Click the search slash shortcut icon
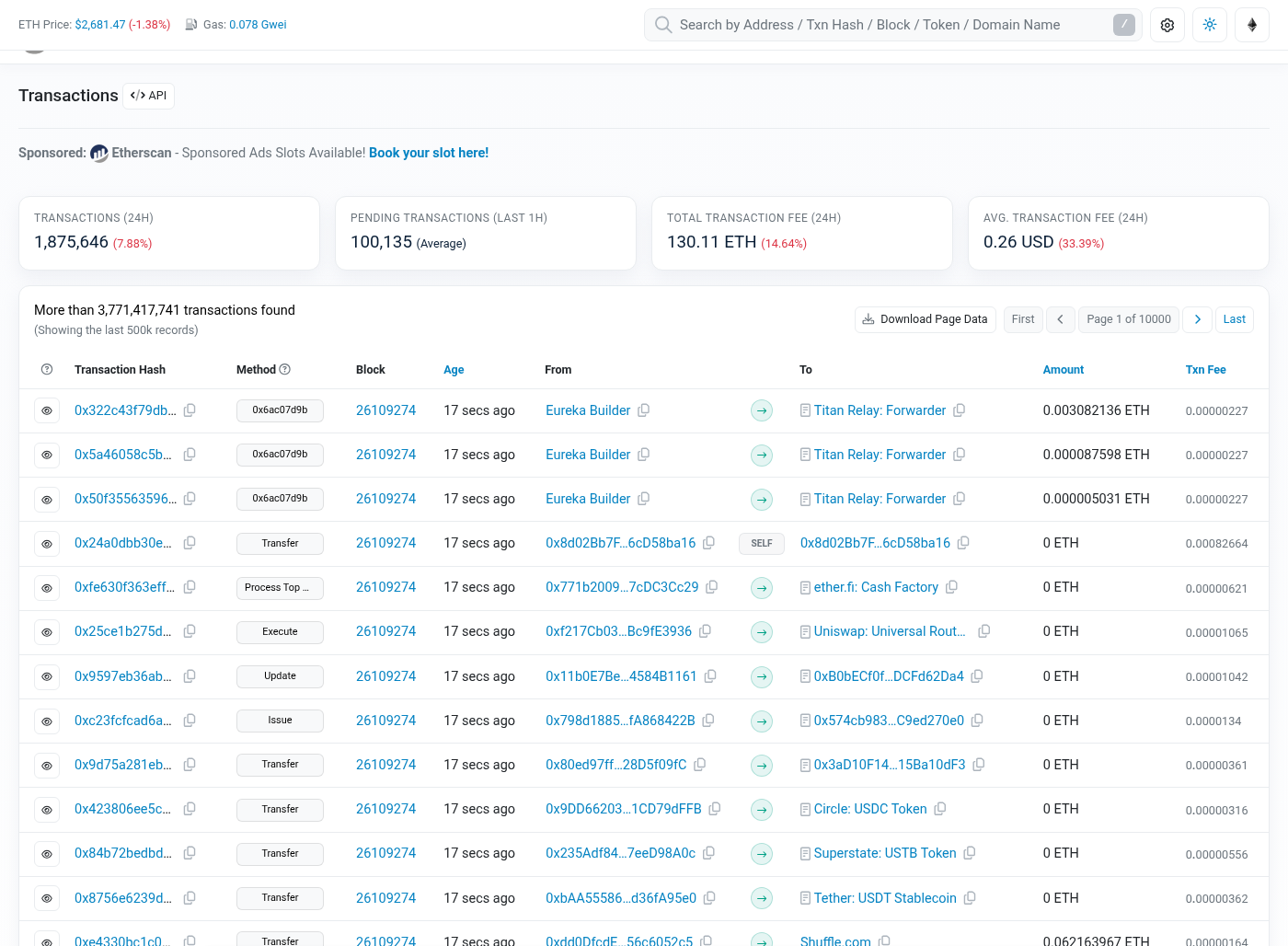The width and height of the screenshot is (1288, 946). (x=1124, y=25)
